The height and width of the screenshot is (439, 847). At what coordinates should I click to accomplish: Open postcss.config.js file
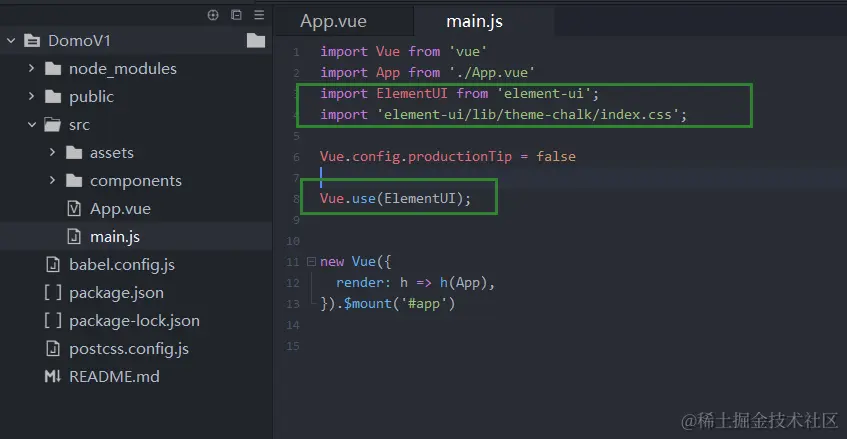(129, 349)
